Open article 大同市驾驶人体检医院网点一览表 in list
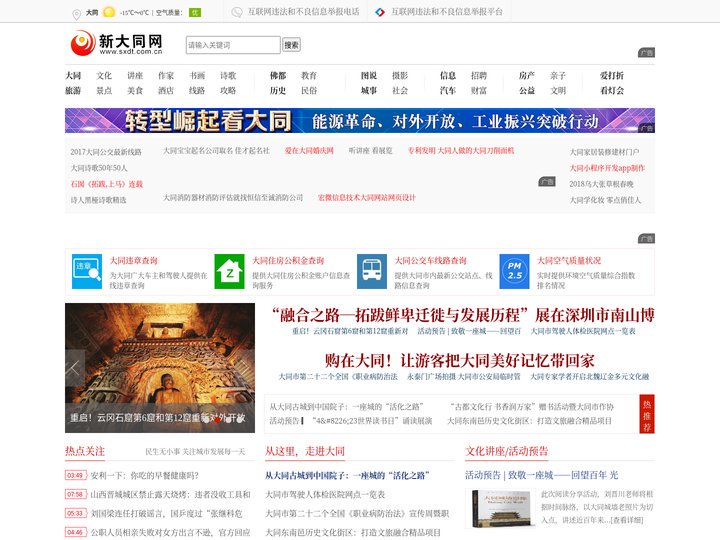This screenshot has width=720, height=540. pos(325,495)
